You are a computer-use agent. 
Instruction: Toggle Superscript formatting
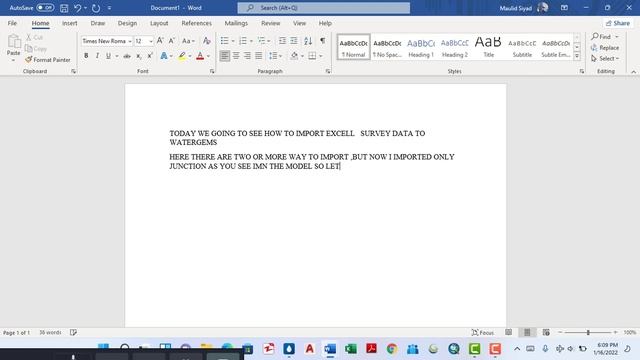point(150,56)
